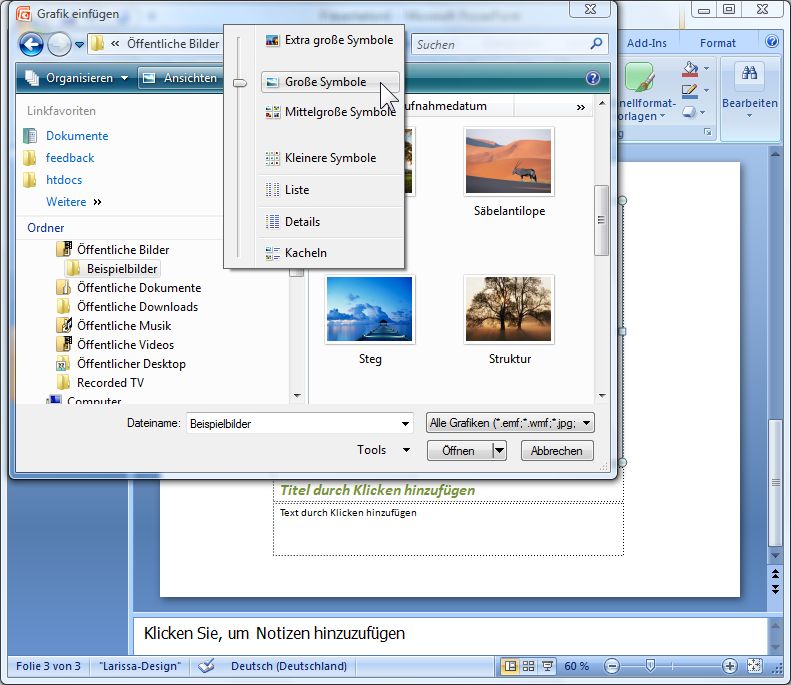Image resolution: width=791 pixels, height=685 pixels.
Task: Switch to Normal view icon
Action: [x=510, y=666]
